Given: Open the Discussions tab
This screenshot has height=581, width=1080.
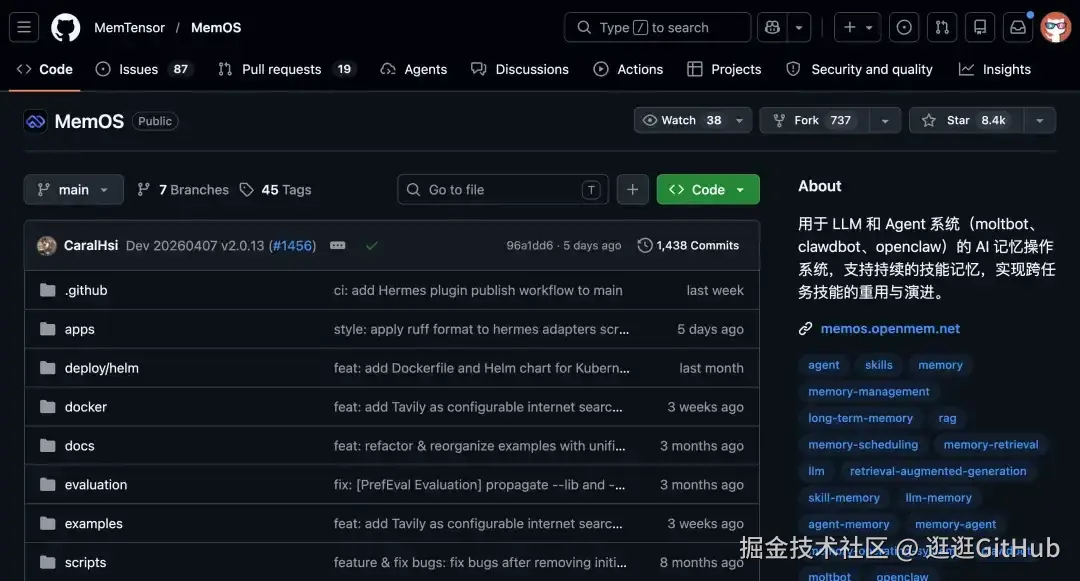Looking at the screenshot, I should [x=520, y=70].
